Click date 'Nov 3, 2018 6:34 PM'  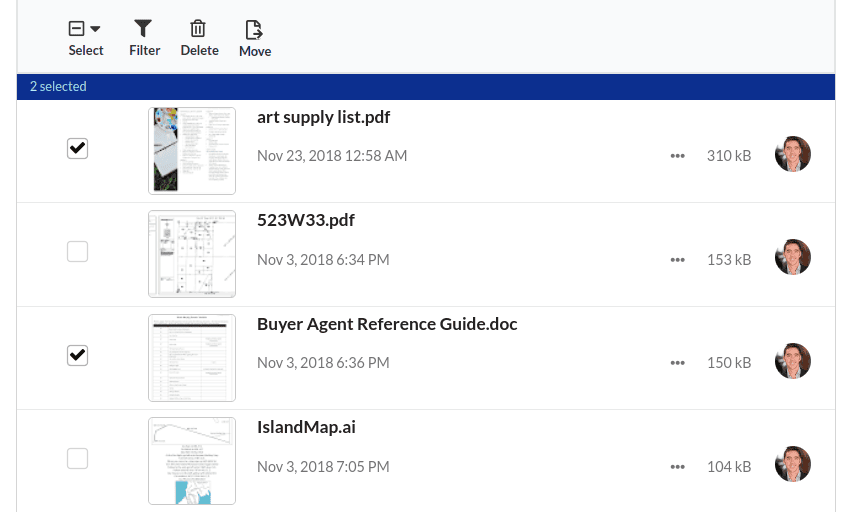click(x=323, y=260)
